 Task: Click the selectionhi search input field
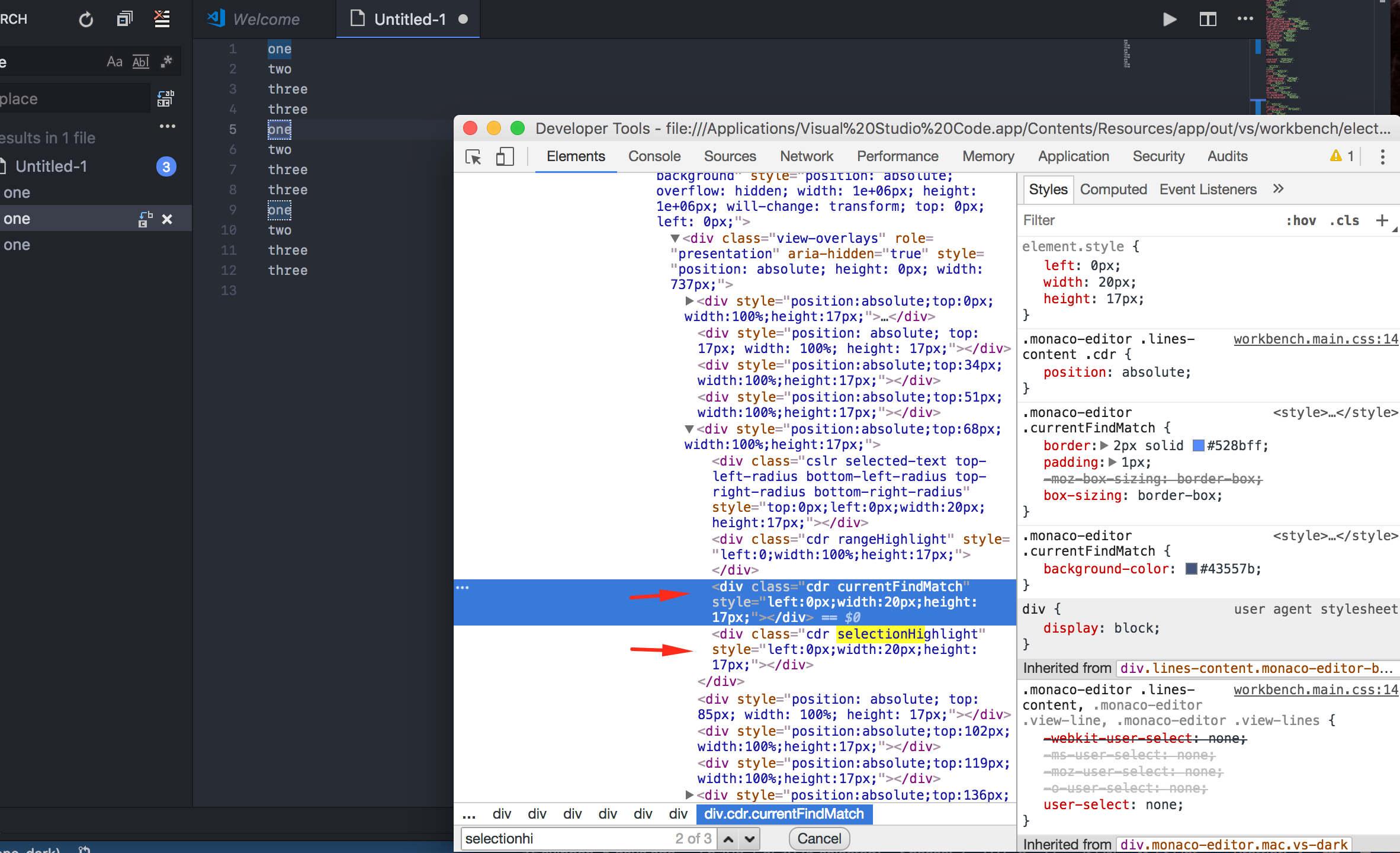coord(563,838)
